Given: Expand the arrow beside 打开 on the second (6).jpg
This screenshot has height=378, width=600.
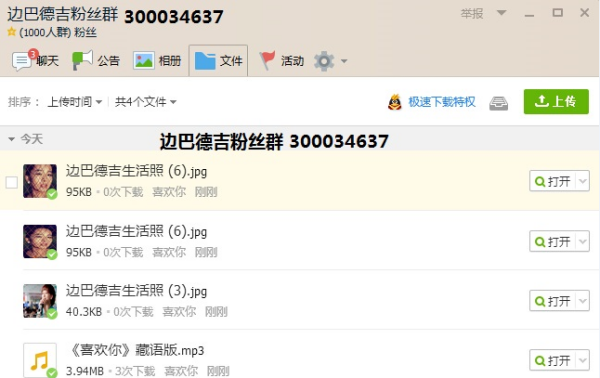Looking at the screenshot, I should tap(582, 241).
